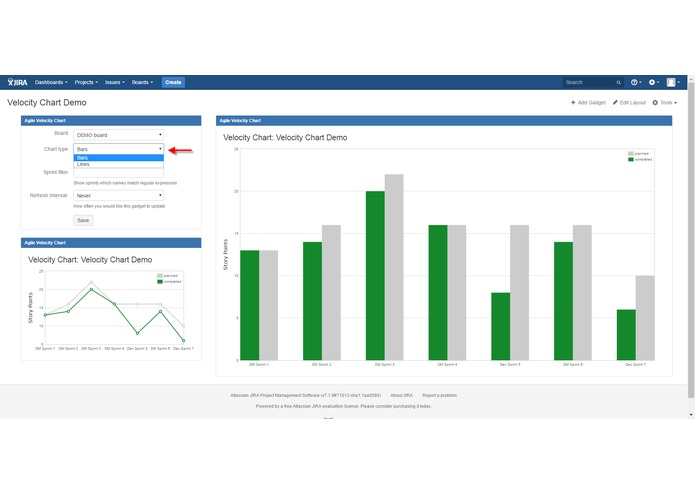Screen dimensions: 695x494
Task: Click the Save button
Action: pos(83,220)
